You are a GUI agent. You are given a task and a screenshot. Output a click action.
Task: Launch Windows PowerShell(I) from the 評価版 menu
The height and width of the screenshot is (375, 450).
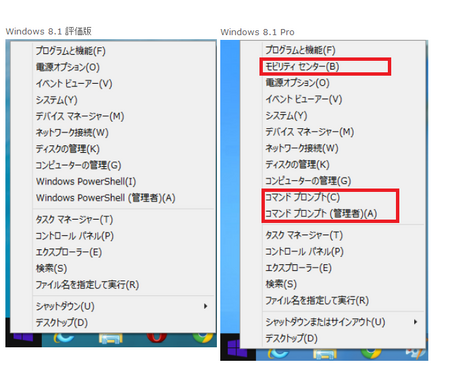click(113, 182)
